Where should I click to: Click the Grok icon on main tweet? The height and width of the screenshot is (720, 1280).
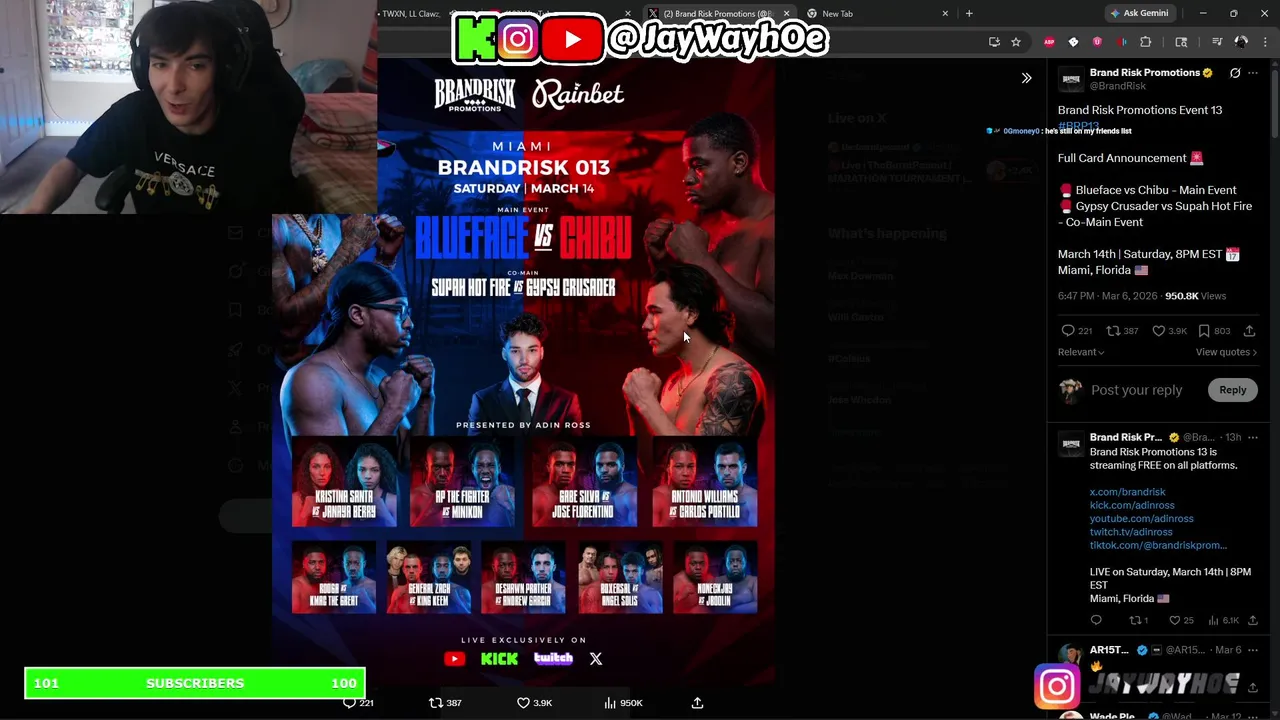(1235, 73)
